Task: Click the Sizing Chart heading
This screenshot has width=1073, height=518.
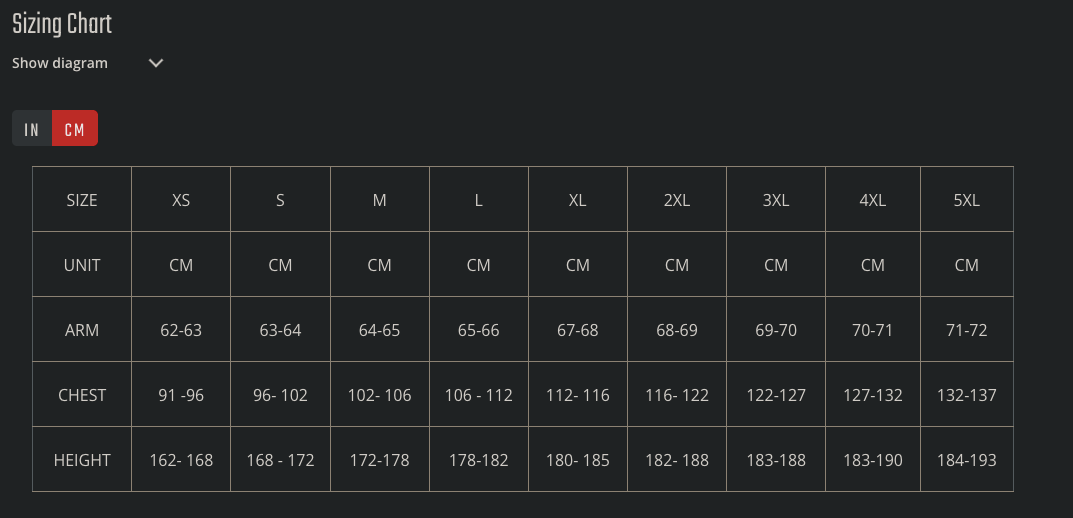Action: (62, 24)
